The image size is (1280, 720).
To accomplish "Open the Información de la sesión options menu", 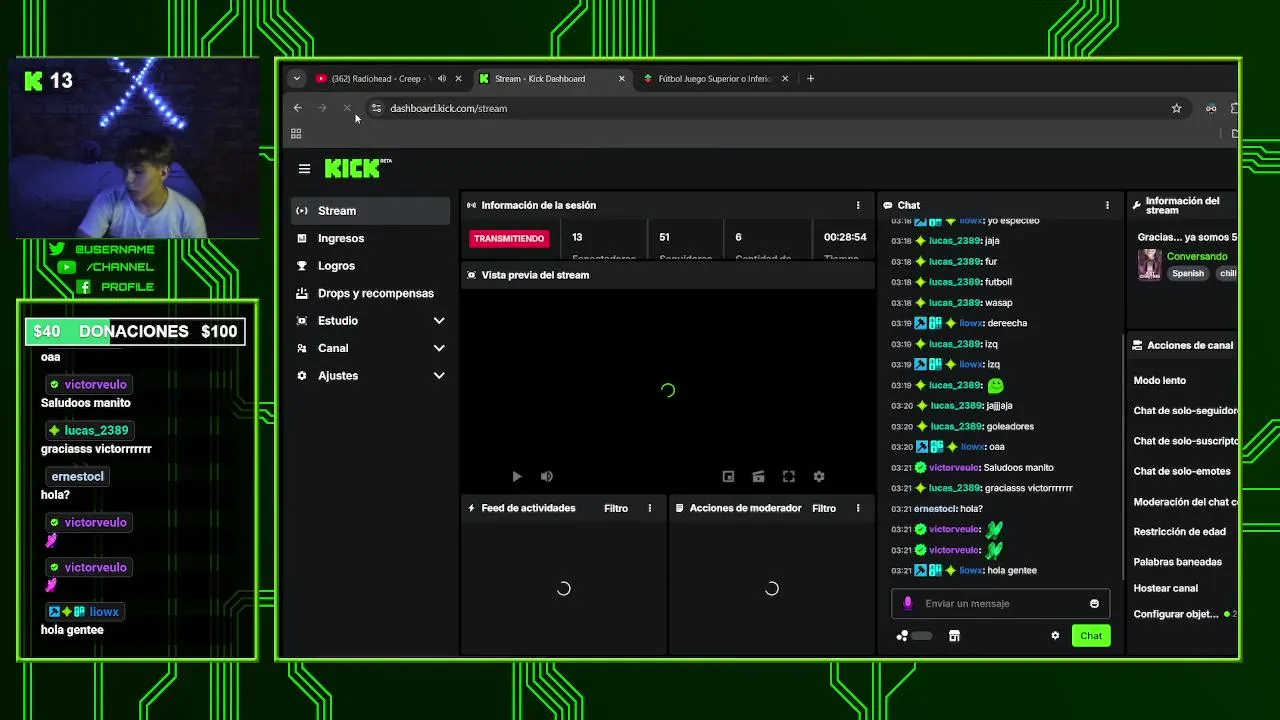I will coord(857,205).
